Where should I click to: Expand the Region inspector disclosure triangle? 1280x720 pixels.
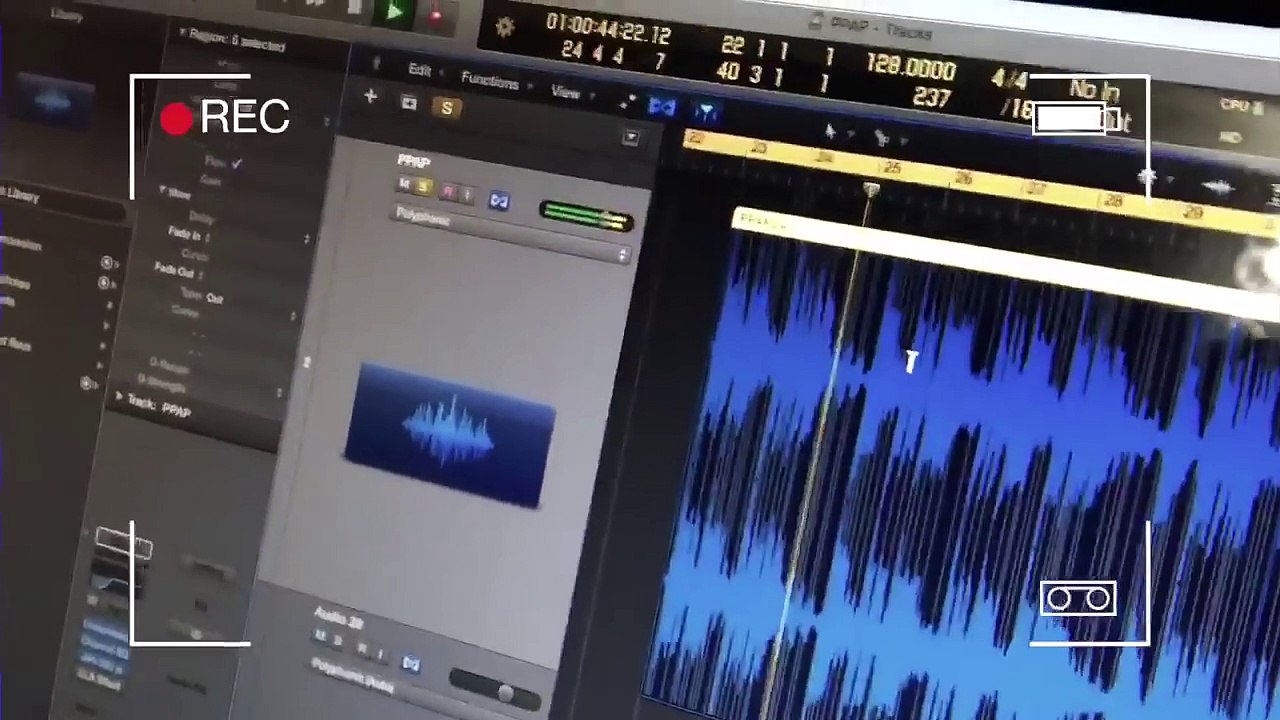pos(182,34)
